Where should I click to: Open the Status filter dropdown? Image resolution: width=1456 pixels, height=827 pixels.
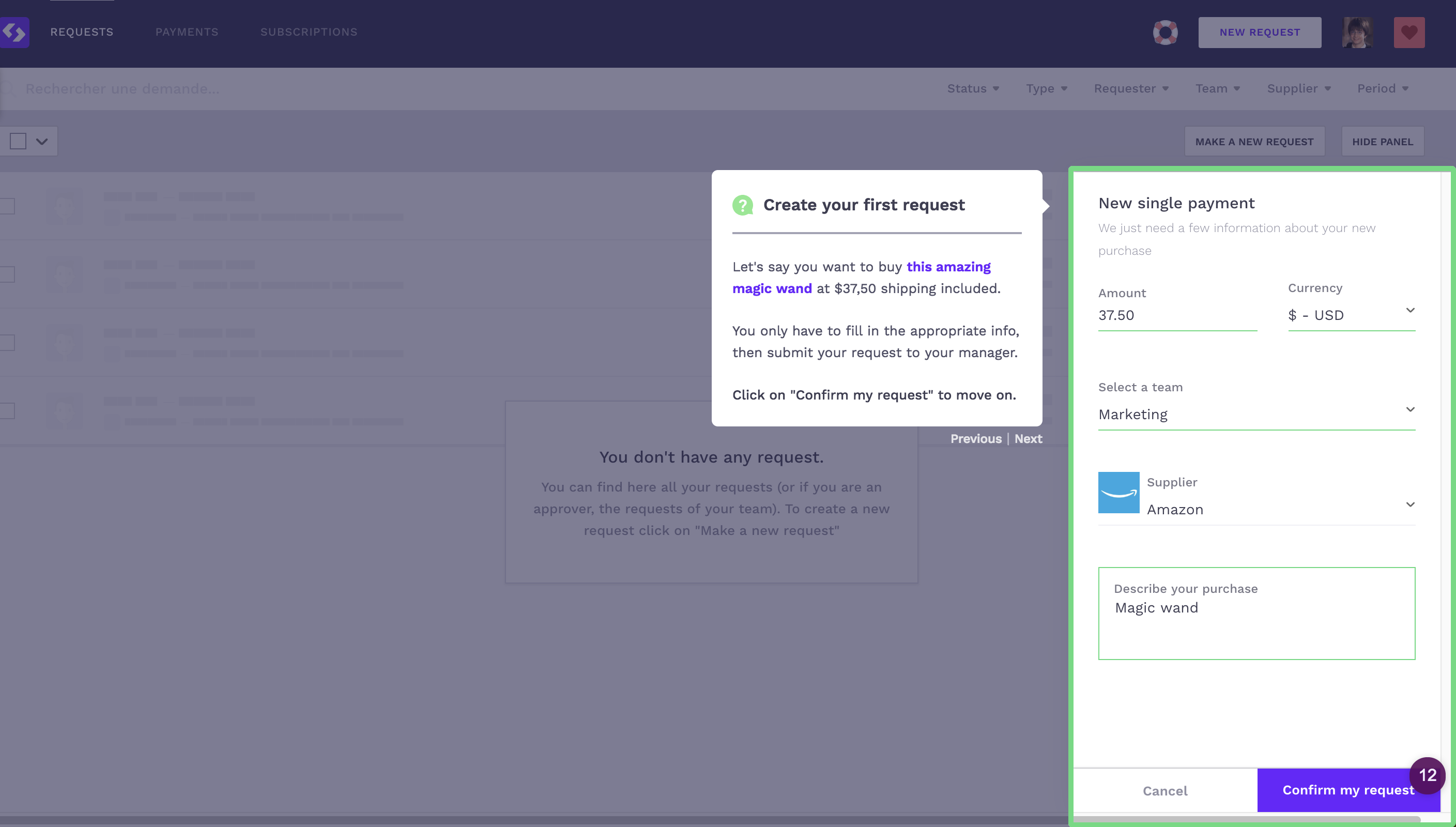pyautogui.click(x=973, y=88)
